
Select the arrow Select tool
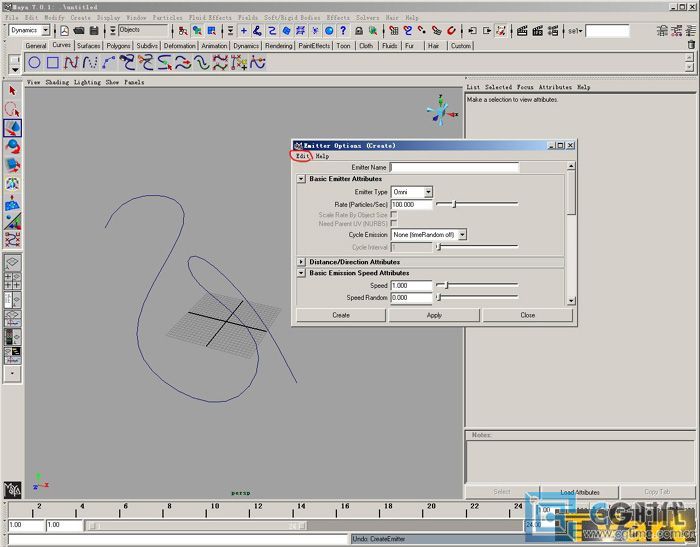click(x=12, y=91)
